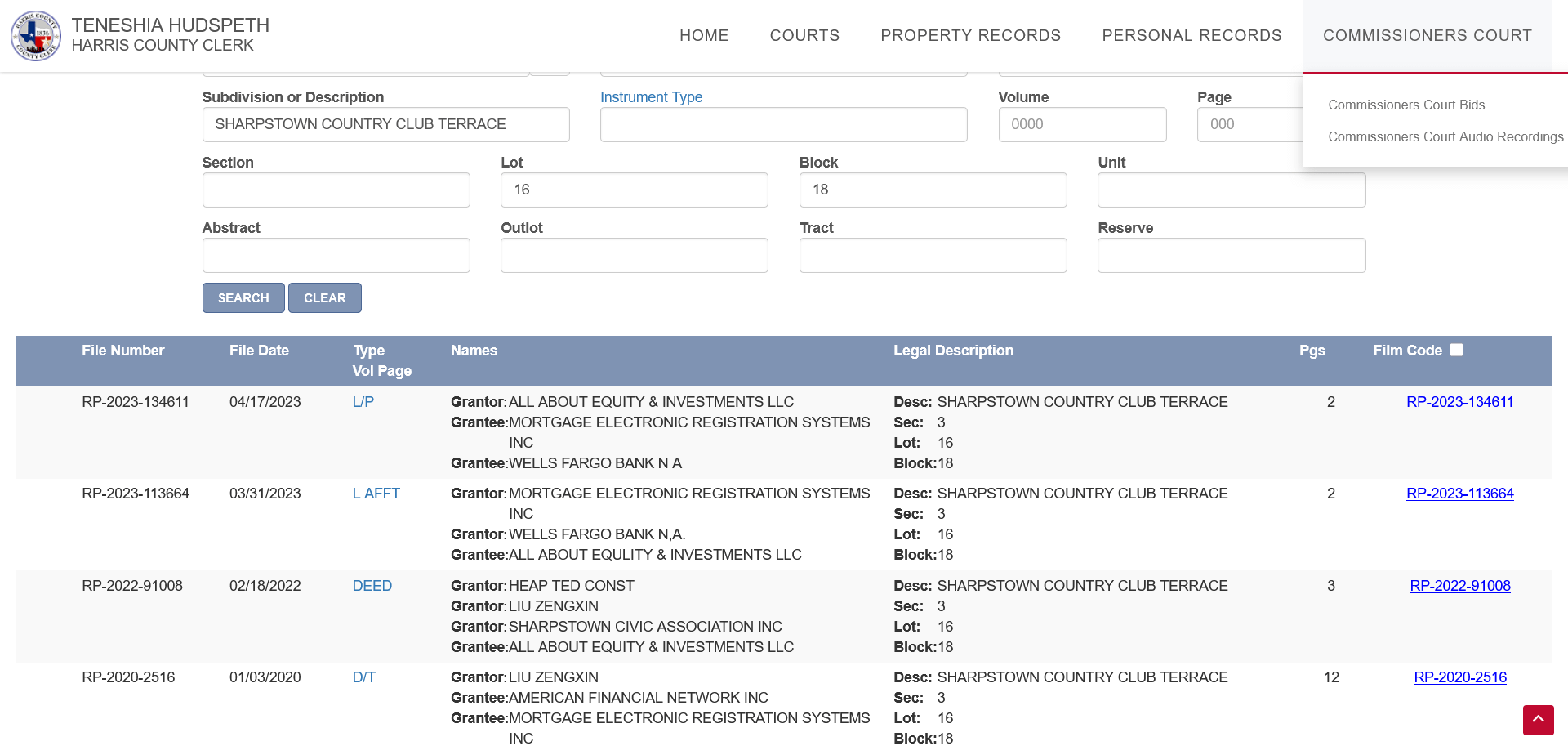Click the File Number column header
Screen dimensions: 1568x746
122,351
